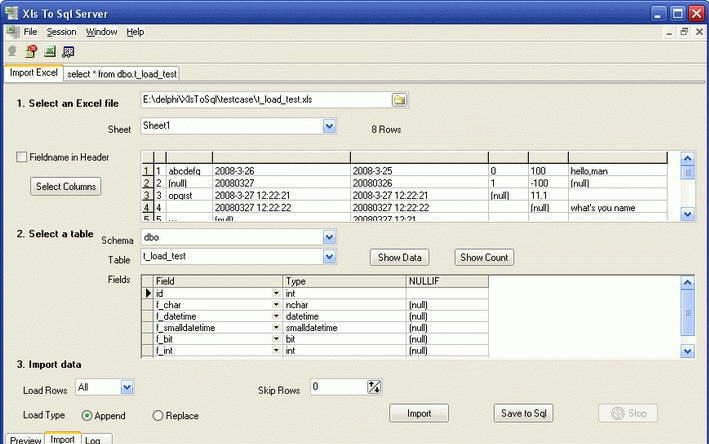Switch to the Import Excel tab
The width and height of the screenshot is (709, 444).
pos(34,73)
